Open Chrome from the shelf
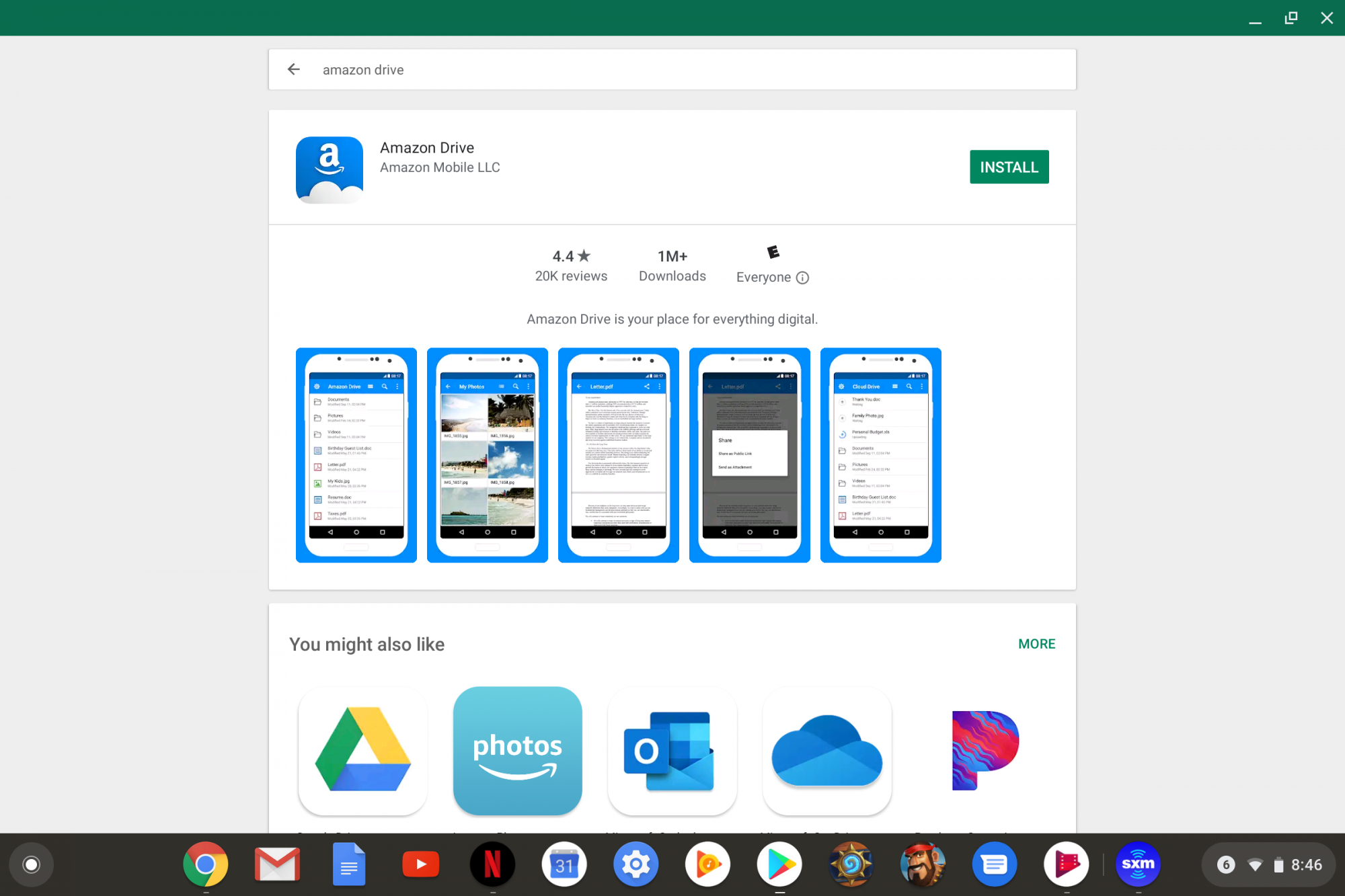The height and width of the screenshot is (896, 1345). 206,864
